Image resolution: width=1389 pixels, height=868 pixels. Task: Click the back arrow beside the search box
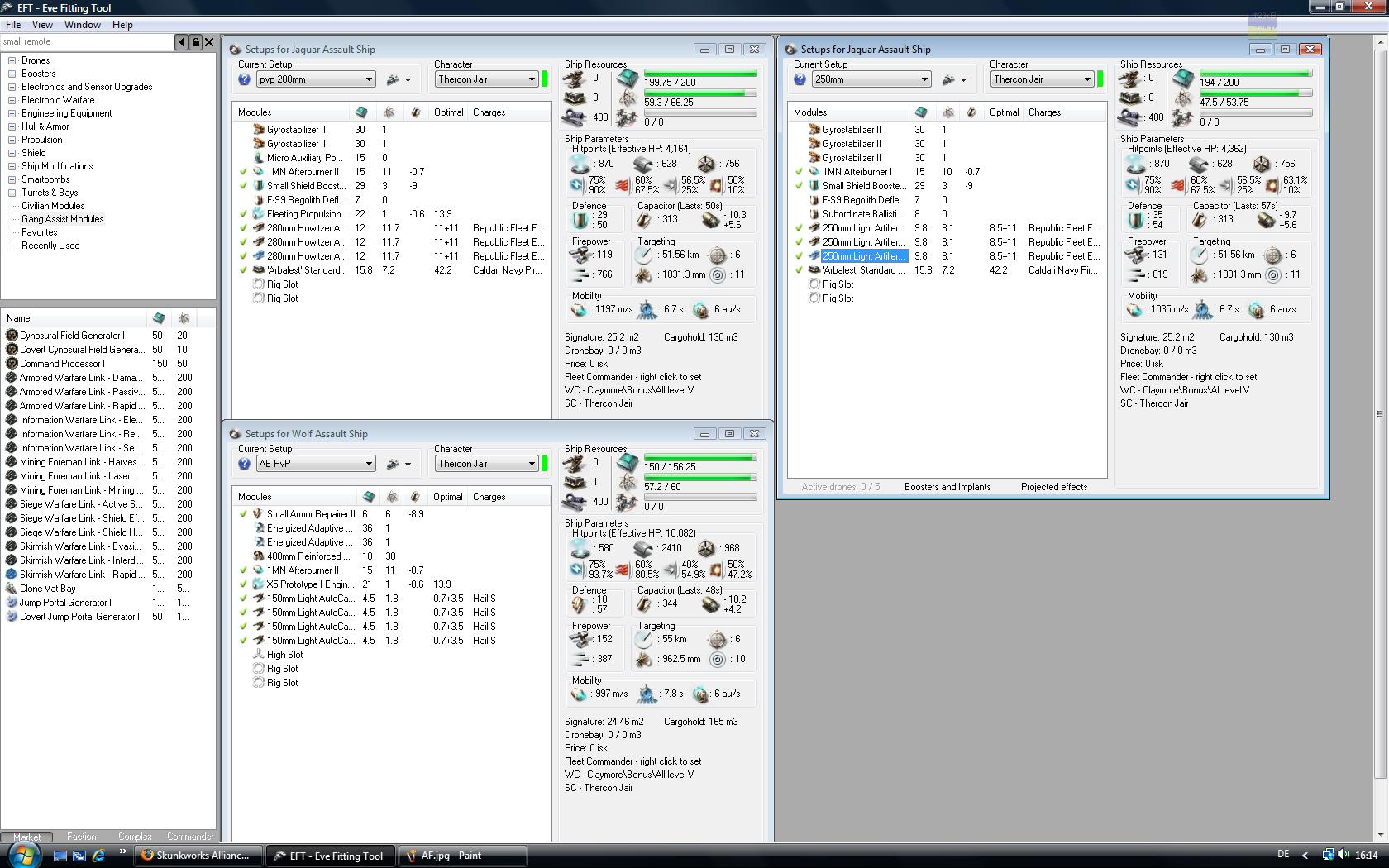click(x=182, y=42)
